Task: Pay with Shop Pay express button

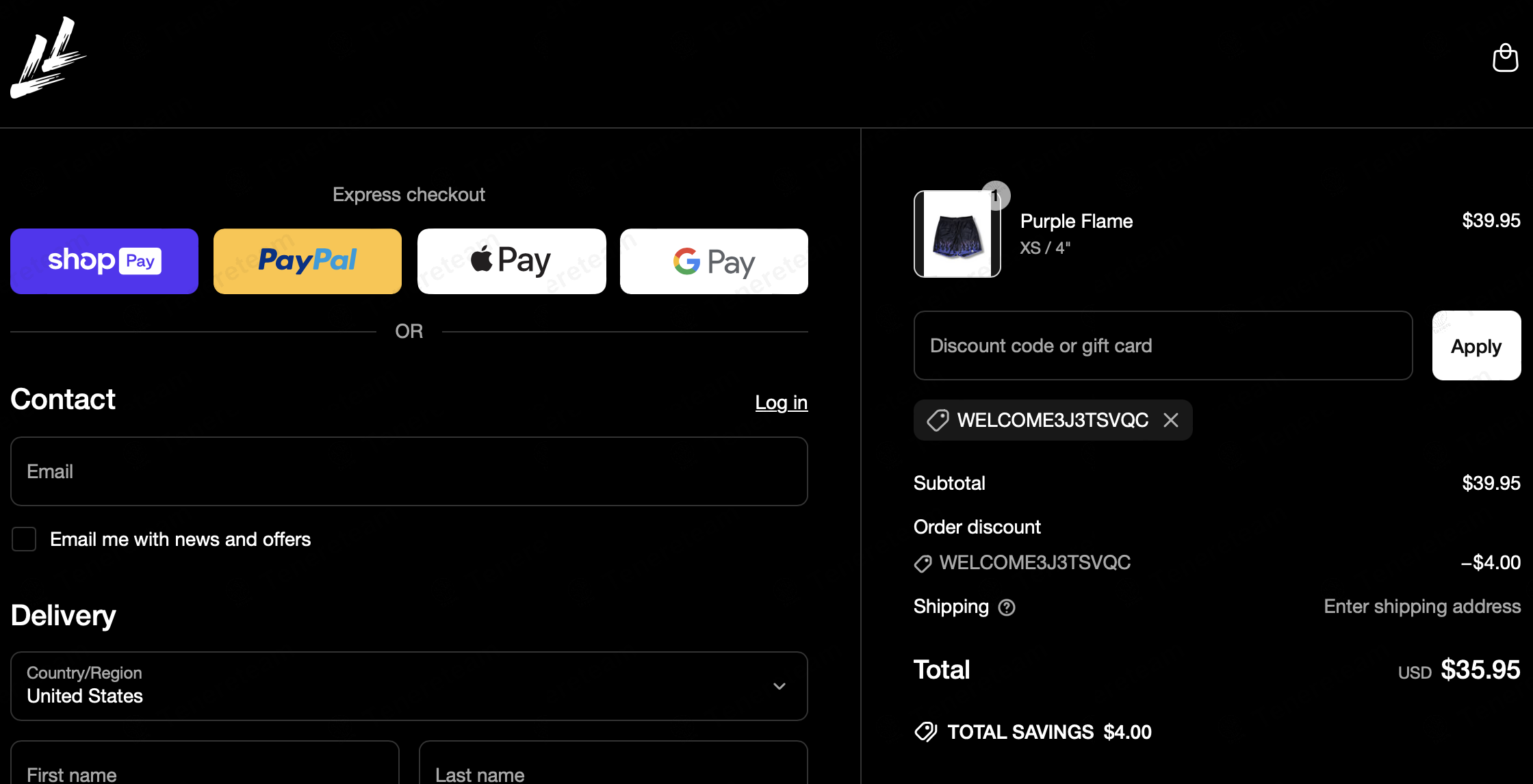Action: (x=104, y=261)
